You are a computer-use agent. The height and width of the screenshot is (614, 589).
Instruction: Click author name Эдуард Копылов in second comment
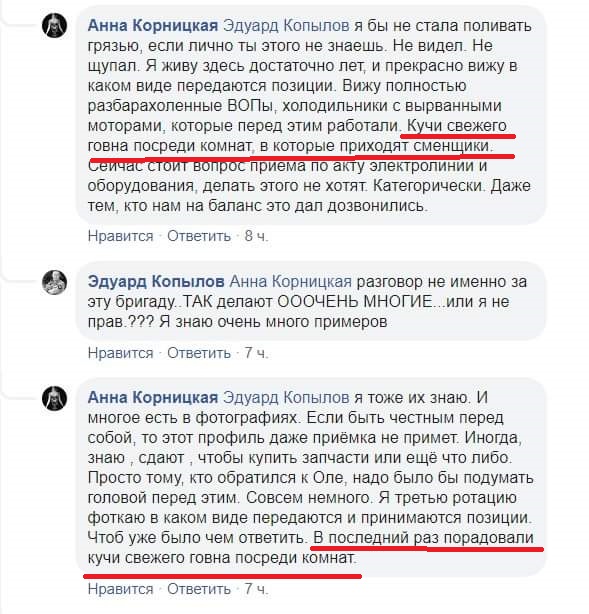coord(156,282)
